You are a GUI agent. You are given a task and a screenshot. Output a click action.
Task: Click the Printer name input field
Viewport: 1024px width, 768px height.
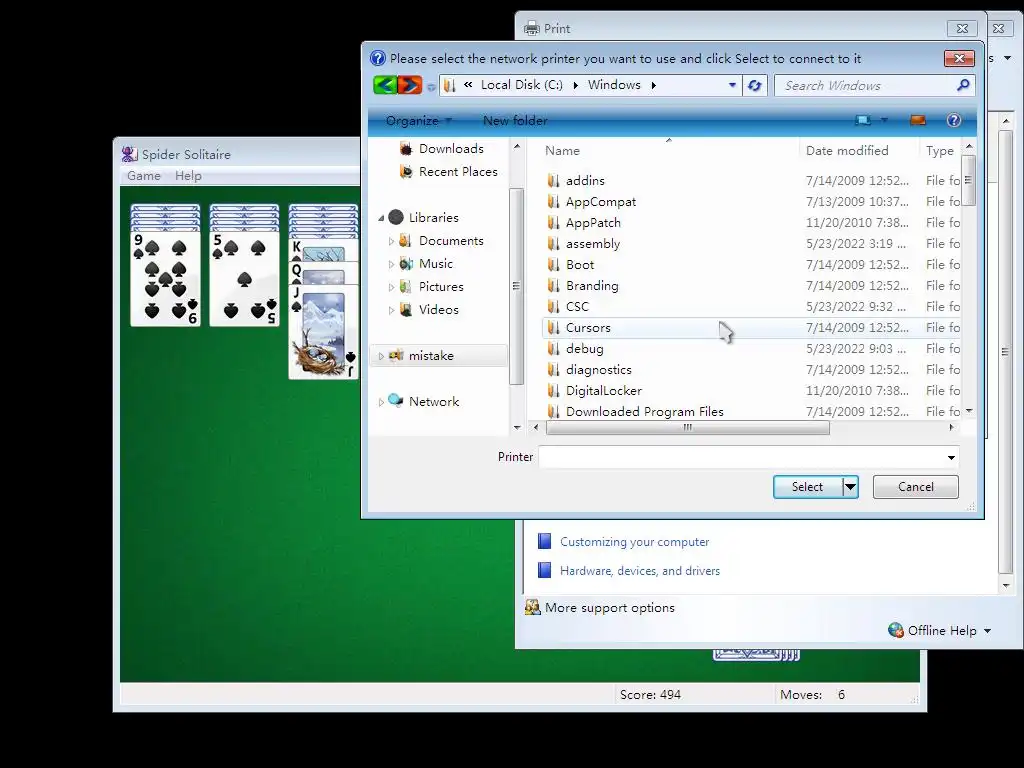click(741, 457)
